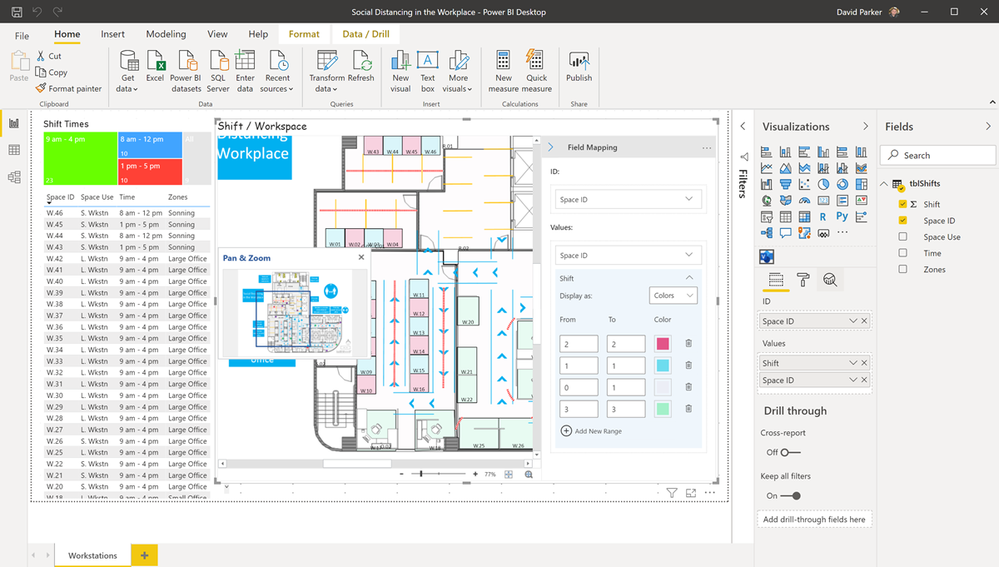The height and width of the screenshot is (567, 999).
Task: Check the Time field
Action: pyautogui.click(x=903, y=253)
